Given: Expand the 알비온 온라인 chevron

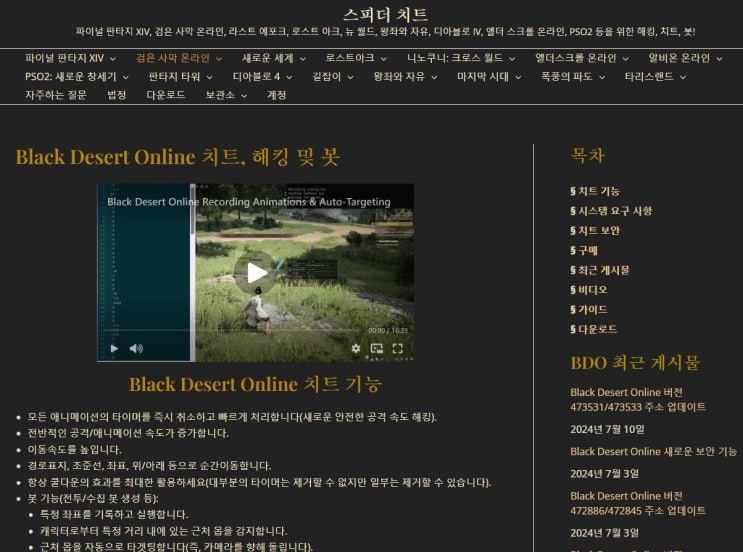Looking at the screenshot, I should (x=719, y=59).
